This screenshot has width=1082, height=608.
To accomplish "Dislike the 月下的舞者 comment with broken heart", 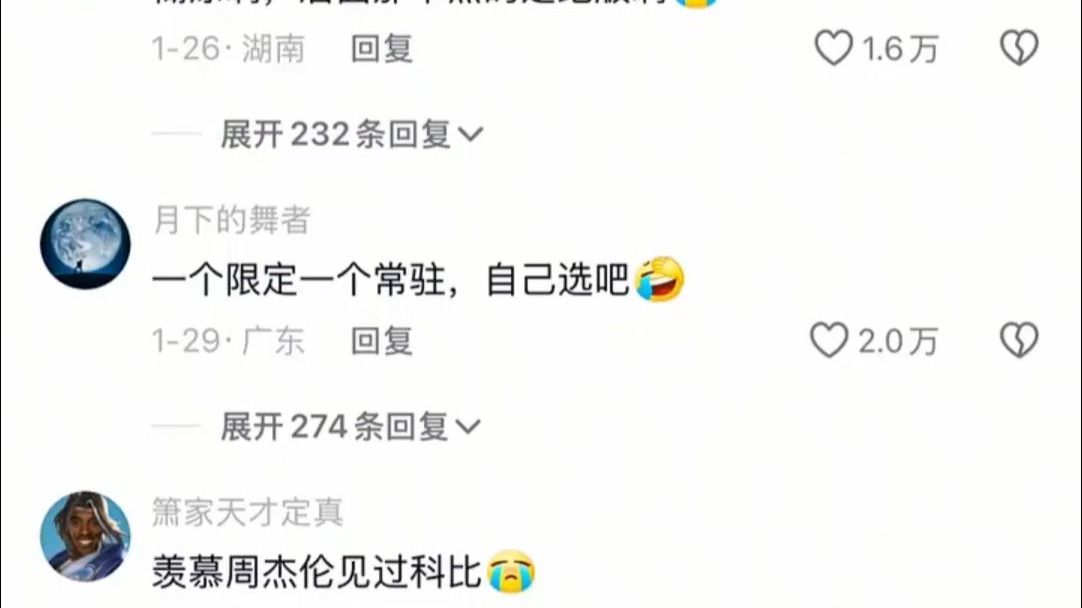I will 1019,340.
